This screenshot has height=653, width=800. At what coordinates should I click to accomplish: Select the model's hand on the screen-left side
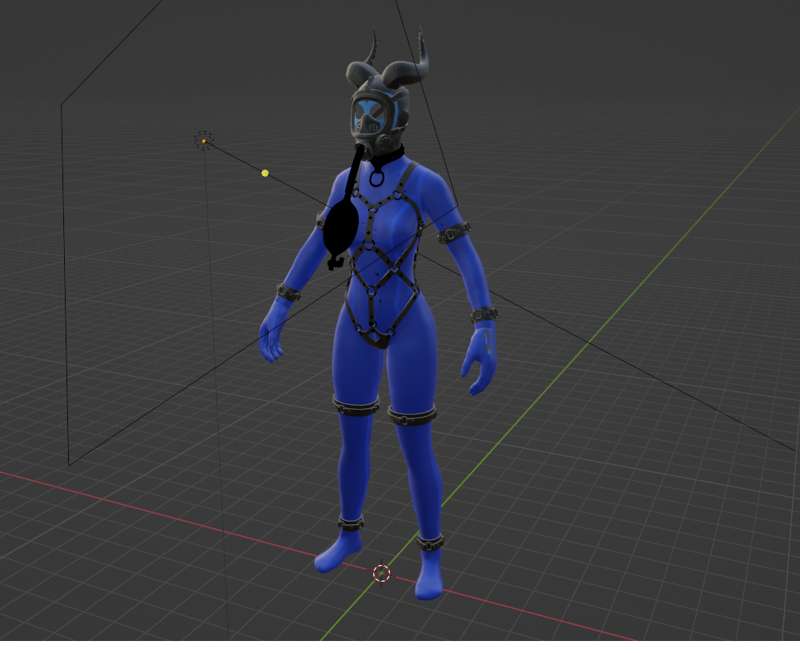[272, 334]
